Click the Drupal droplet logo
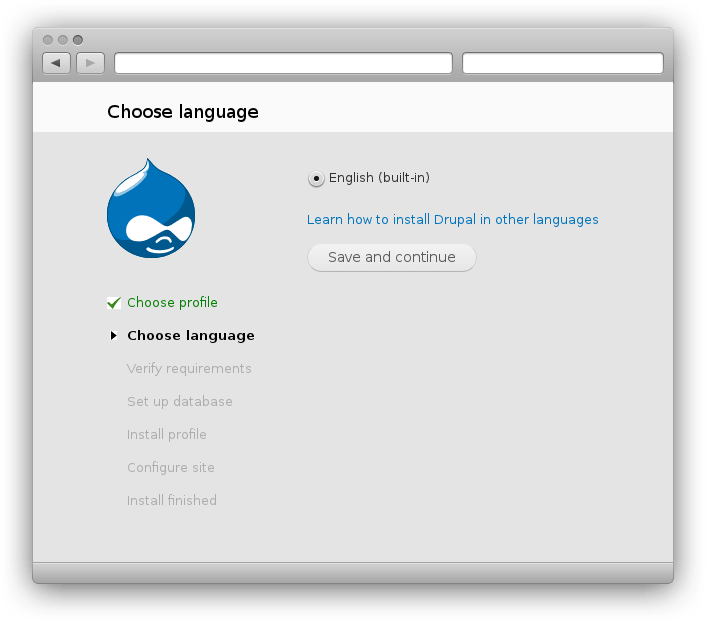 point(151,208)
